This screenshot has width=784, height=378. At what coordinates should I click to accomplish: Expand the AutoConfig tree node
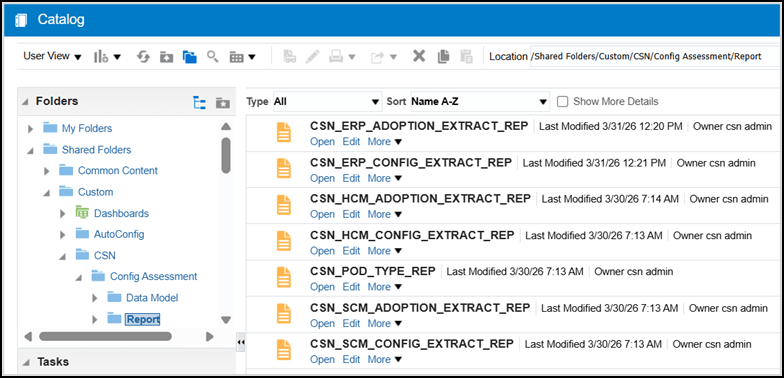[x=62, y=234]
